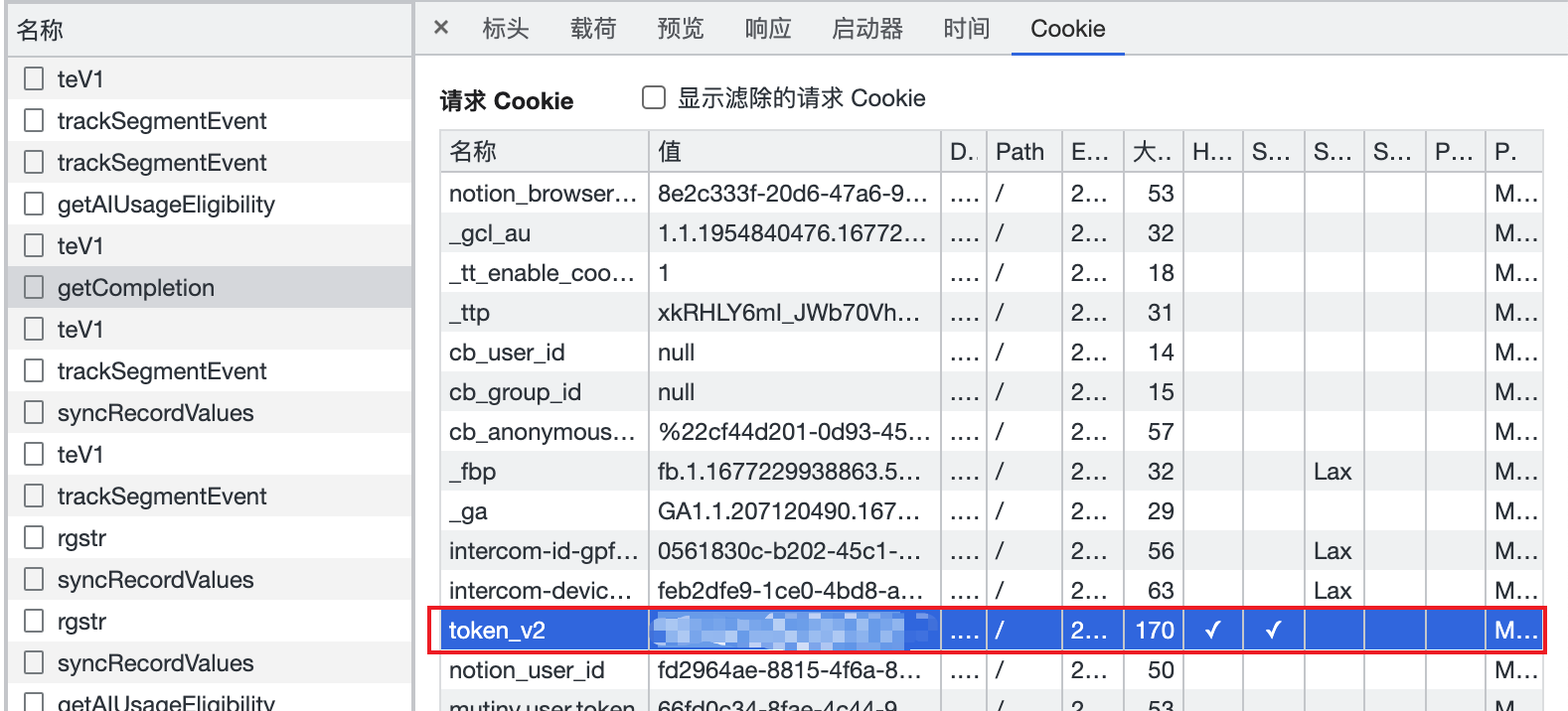
Task: Click null value of cb_group_id
Action: point(676,392)
